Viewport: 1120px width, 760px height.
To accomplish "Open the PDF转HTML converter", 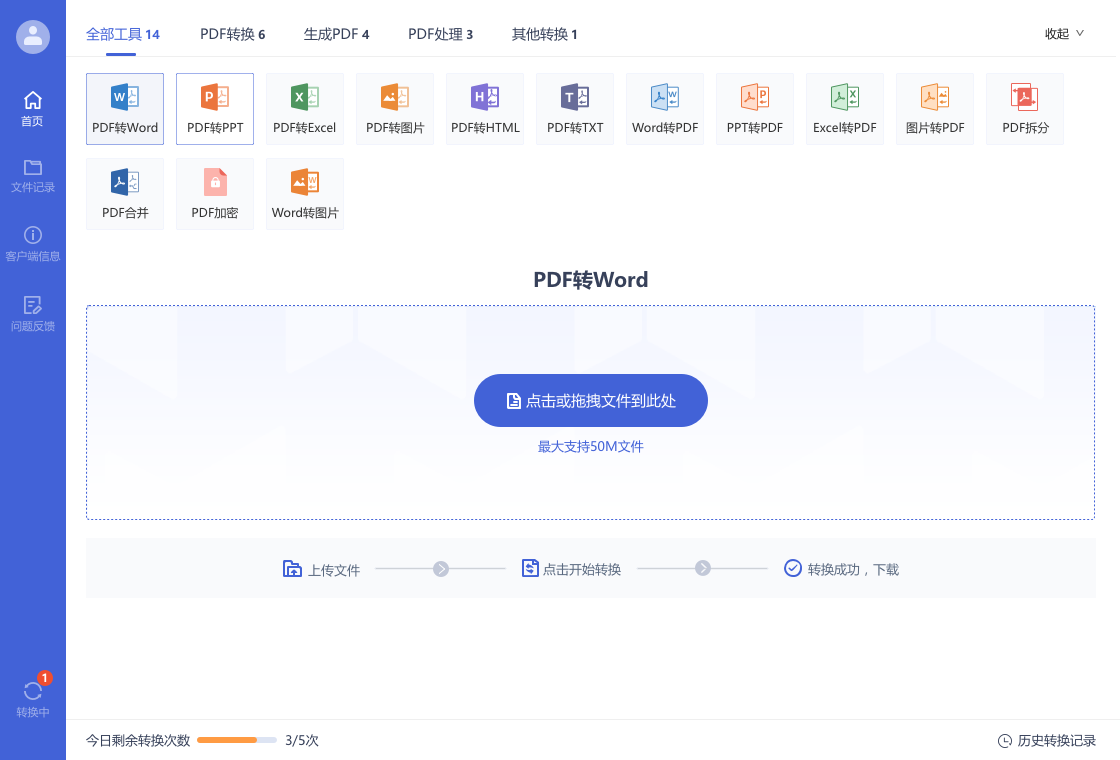I will (x=484, y=108).
